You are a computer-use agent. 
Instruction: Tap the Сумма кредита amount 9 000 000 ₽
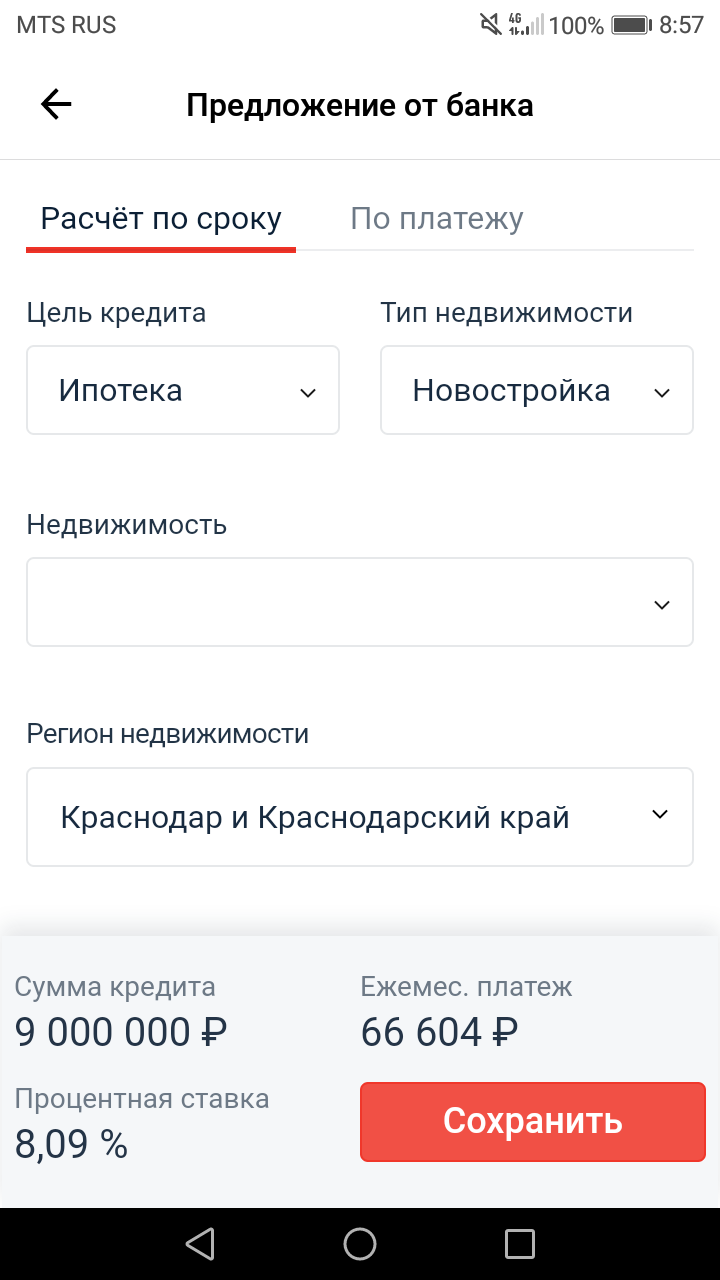click(121, 1032)
